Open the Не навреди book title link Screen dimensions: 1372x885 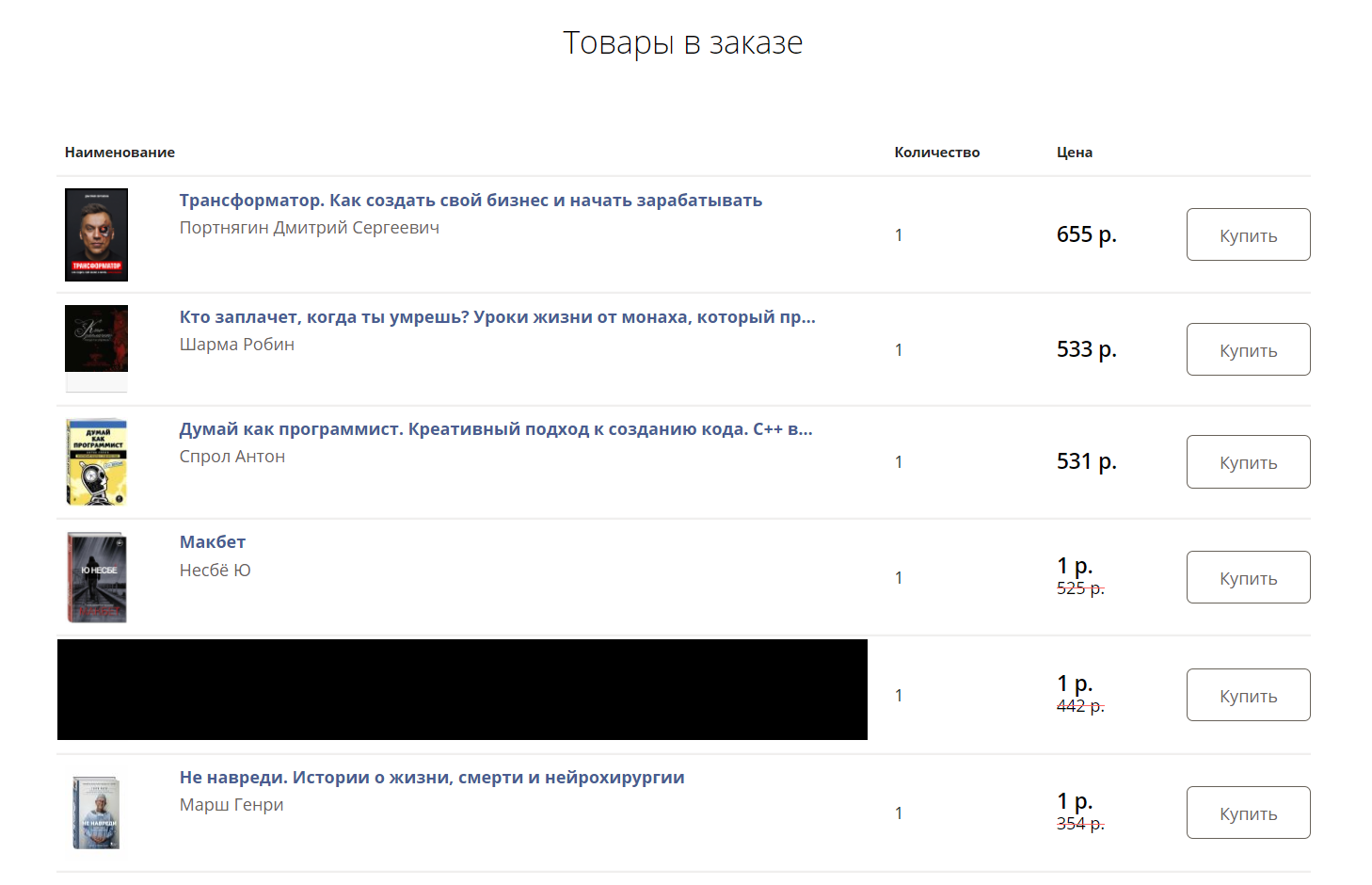point(432,778)
